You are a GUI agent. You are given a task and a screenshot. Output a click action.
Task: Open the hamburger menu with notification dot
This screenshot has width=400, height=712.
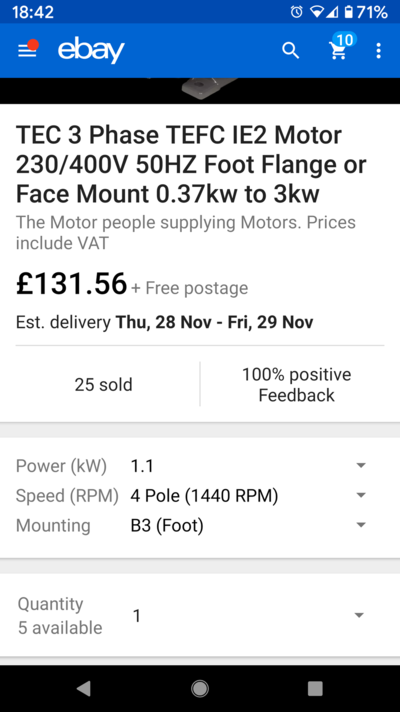[28, 50]
